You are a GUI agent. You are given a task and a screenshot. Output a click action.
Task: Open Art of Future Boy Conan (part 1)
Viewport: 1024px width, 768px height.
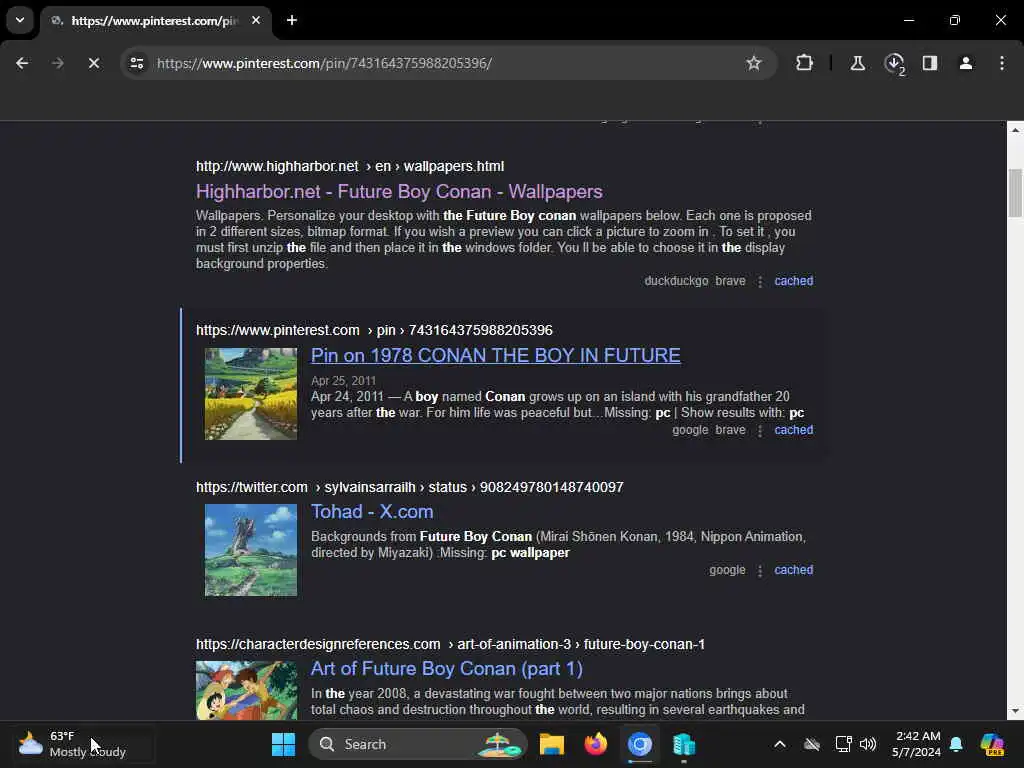coord(447,669)
